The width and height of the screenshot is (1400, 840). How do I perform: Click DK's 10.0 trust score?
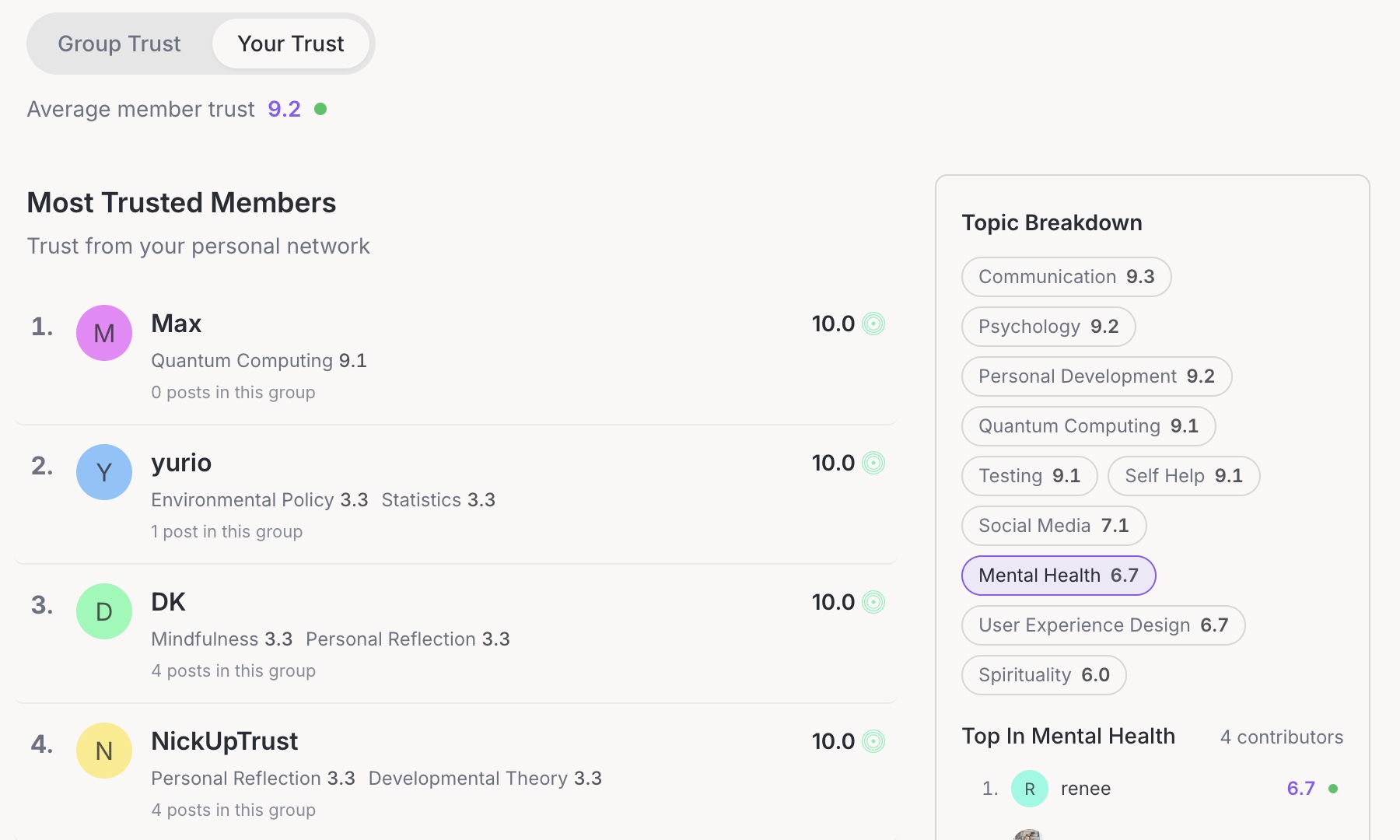pos(833,602)
